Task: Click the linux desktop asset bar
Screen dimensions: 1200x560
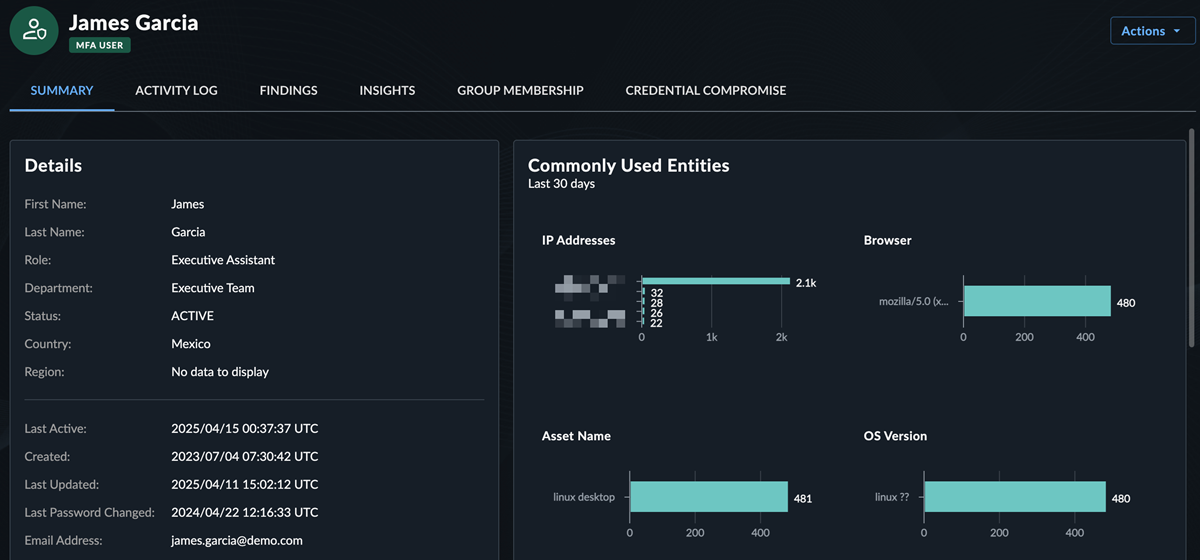Action: coord(708,497)
